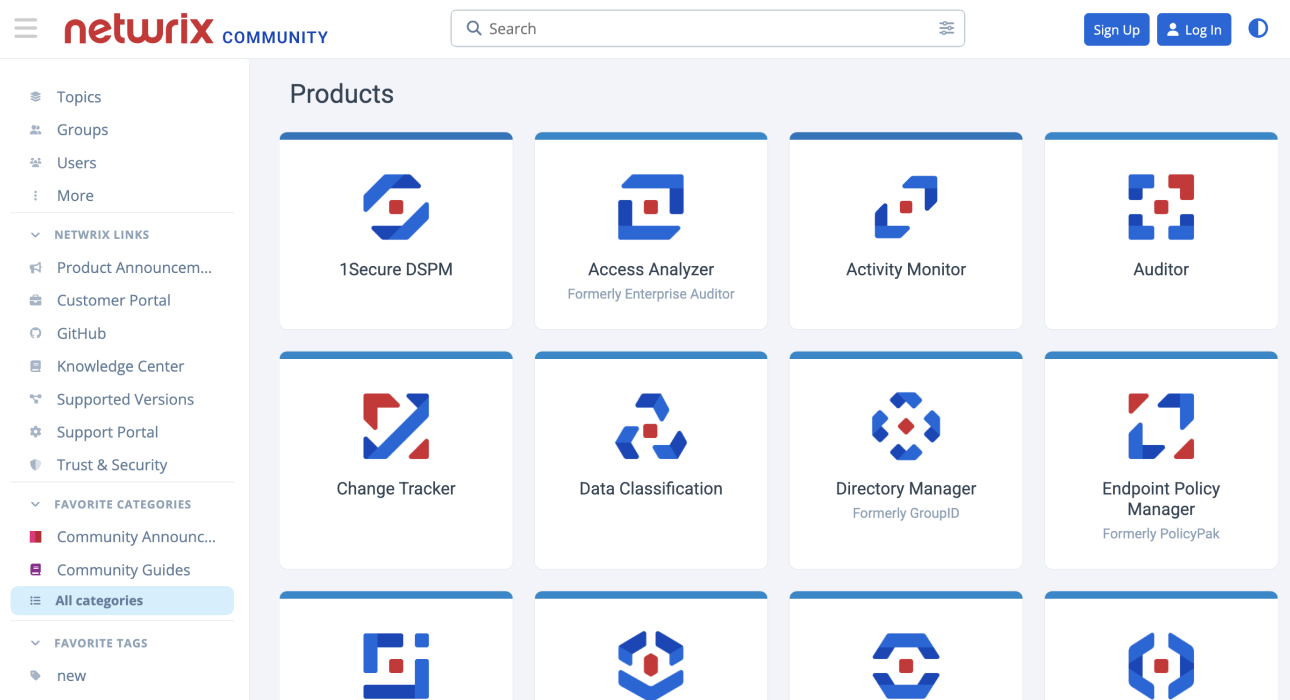Click the Users icon in the sidebar

(35, 162)
